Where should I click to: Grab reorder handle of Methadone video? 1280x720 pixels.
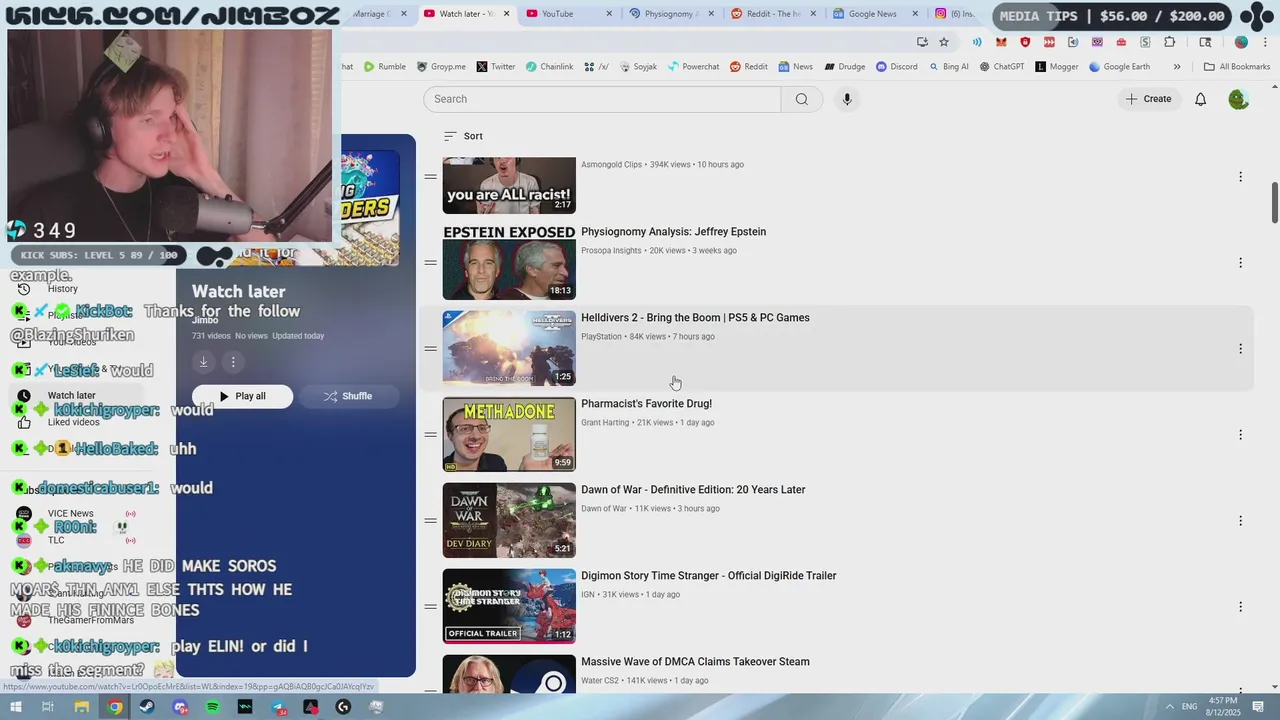coord(430,435)
